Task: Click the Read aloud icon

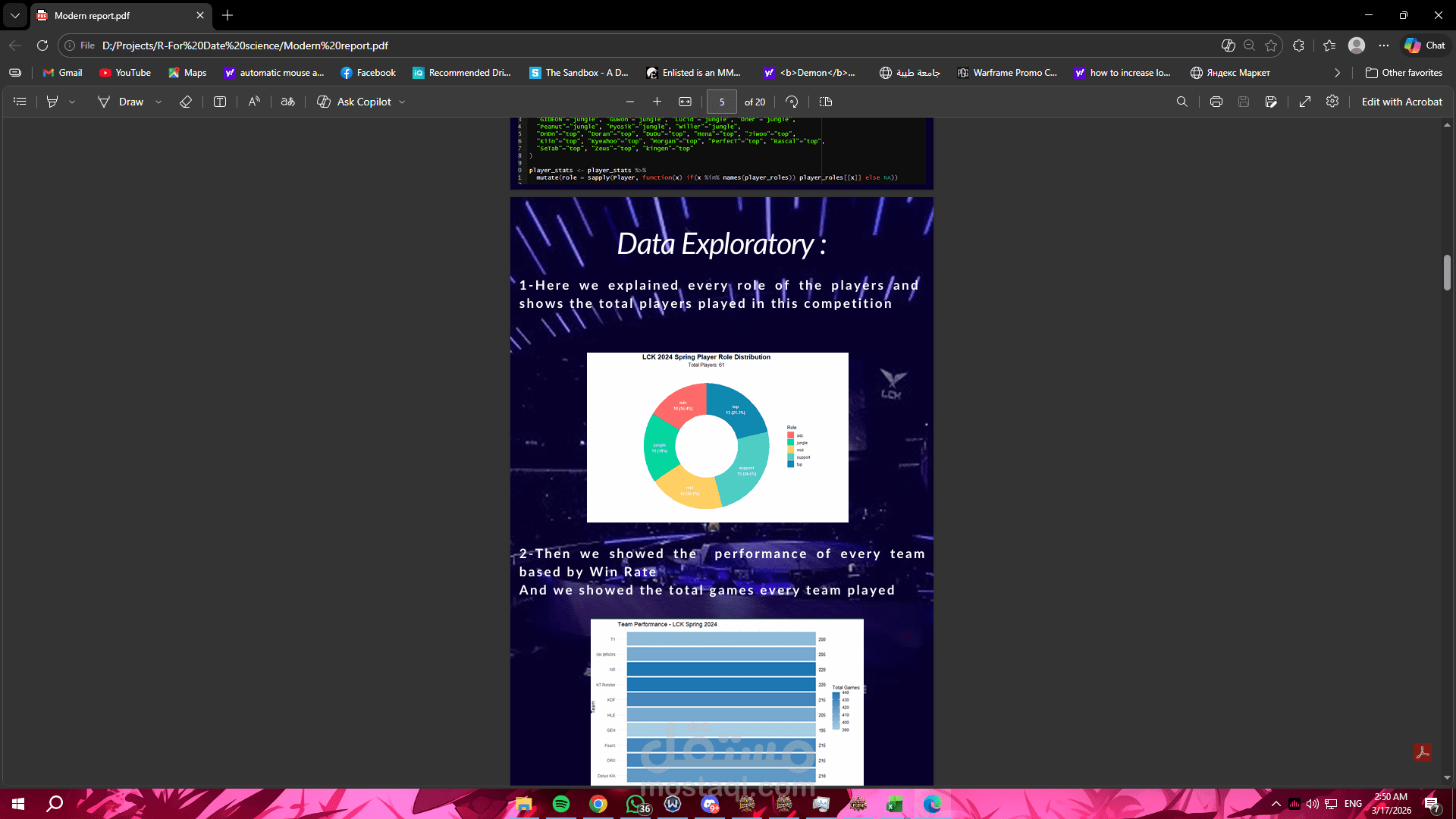Action: click(254, 102)
